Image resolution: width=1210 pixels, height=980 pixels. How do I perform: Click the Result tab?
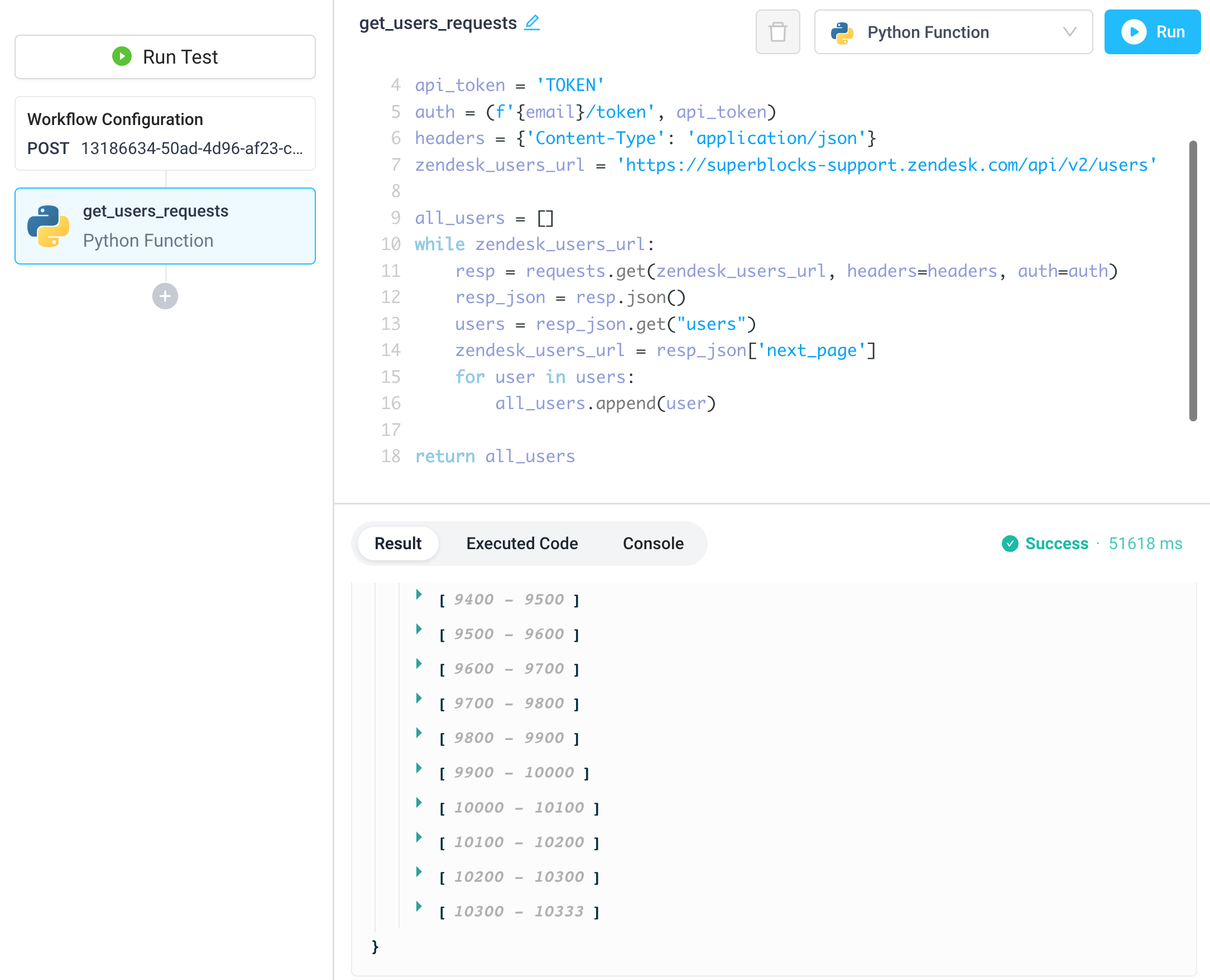tap(397, 543)
